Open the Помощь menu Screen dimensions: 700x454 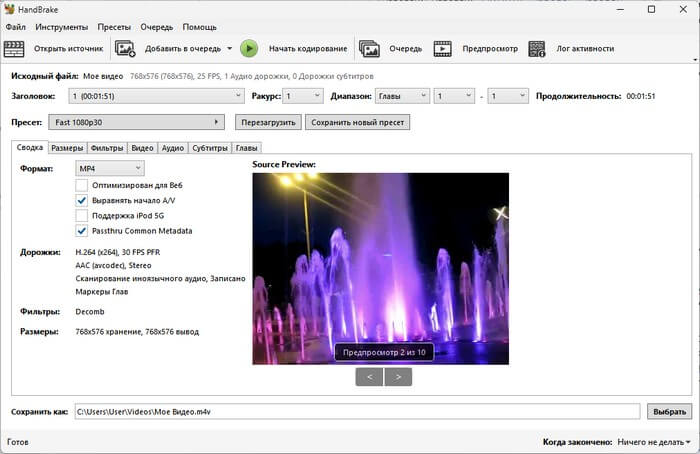(x=200, y=27)
